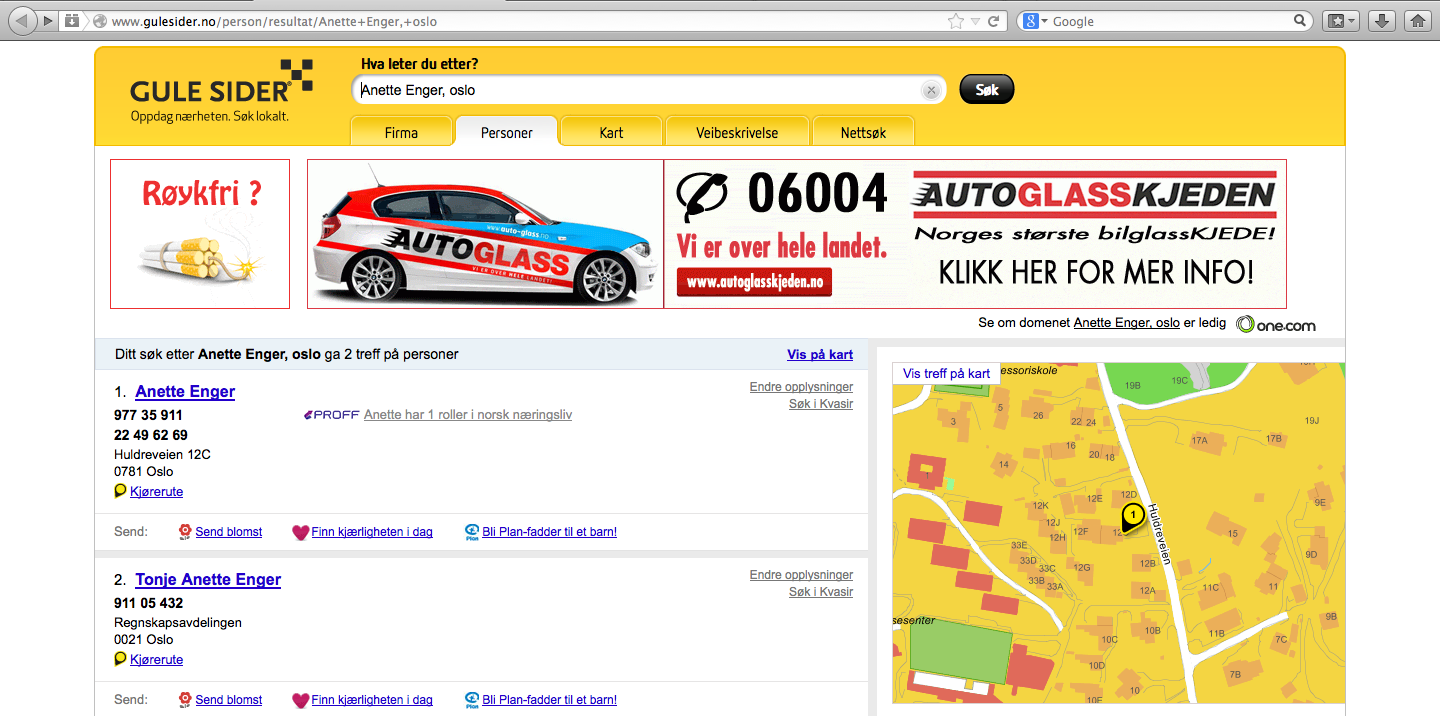
Task: Click Plan icon in Anette Enger's row
Action: [472, 532]
